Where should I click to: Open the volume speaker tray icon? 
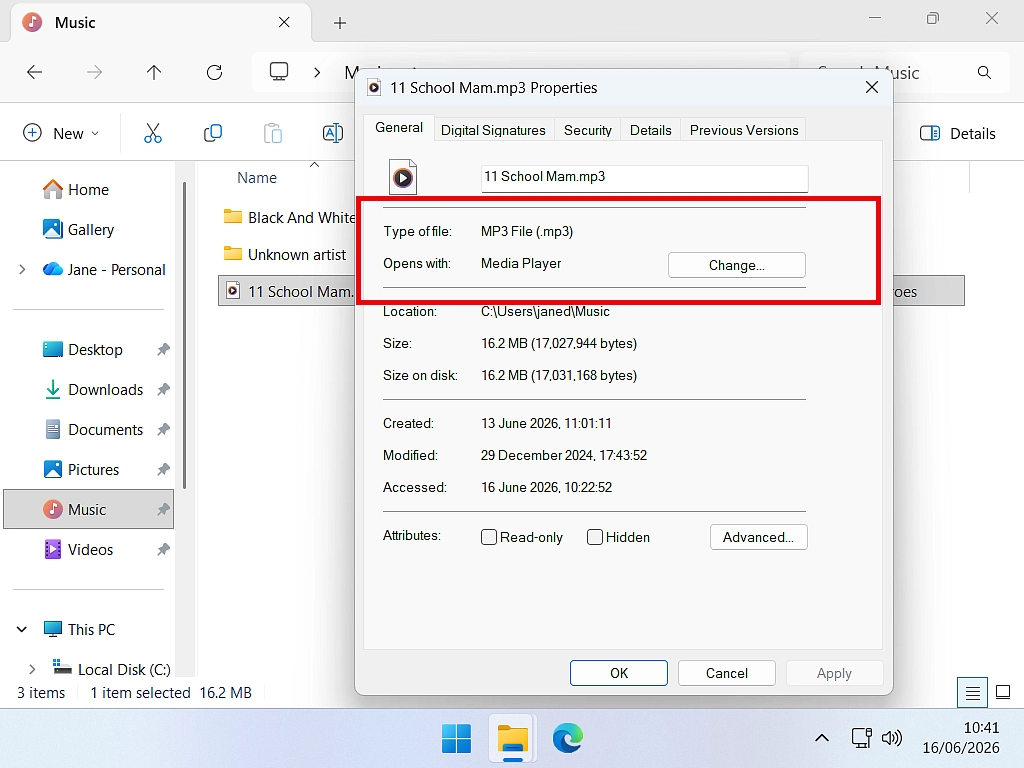[891, 739]
